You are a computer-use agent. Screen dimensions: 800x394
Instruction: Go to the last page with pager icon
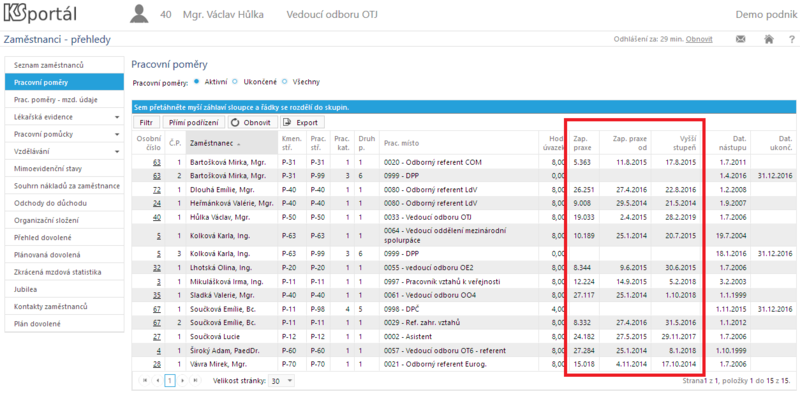[x=195, y=381]
